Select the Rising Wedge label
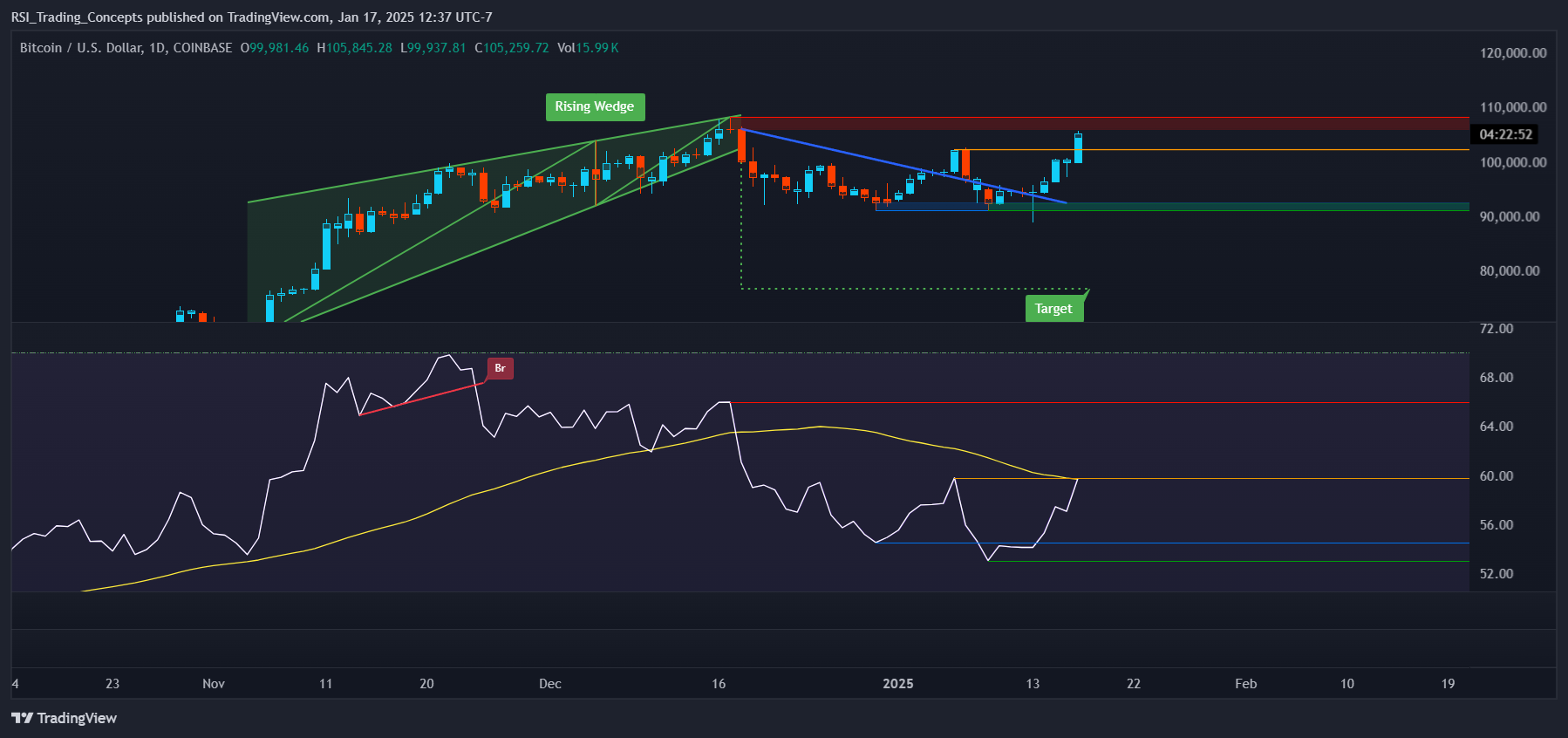1568x738 pixels. [x=595, y=106]
